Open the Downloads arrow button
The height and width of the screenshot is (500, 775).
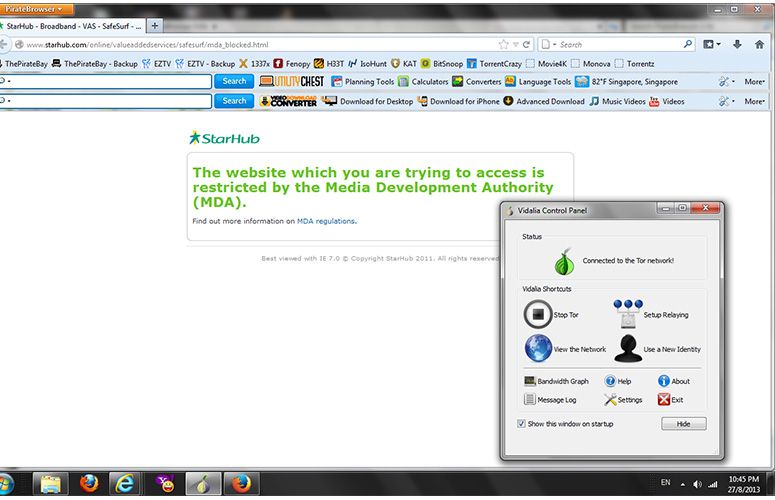point(737,44)
